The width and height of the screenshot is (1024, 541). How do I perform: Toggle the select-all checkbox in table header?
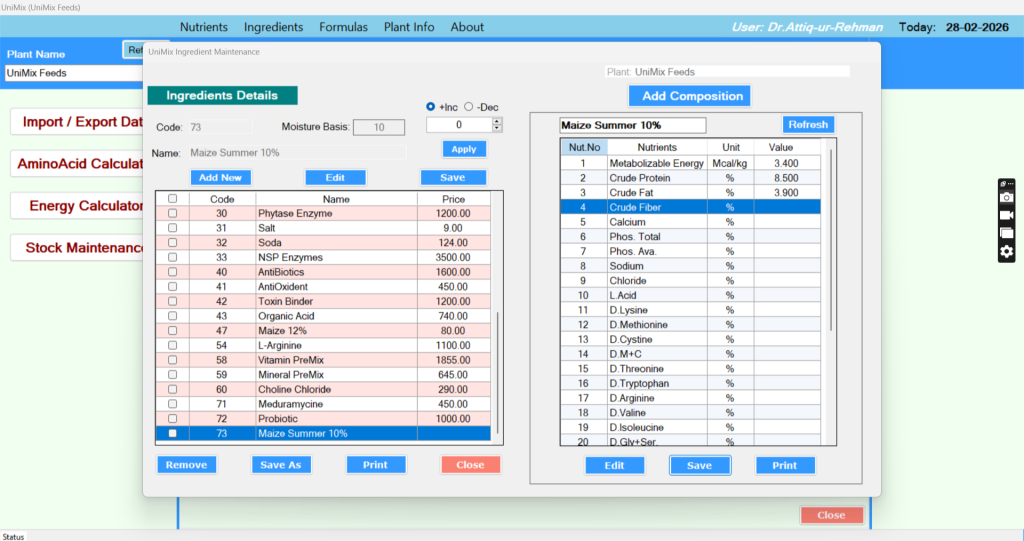[x=172, y=199]
